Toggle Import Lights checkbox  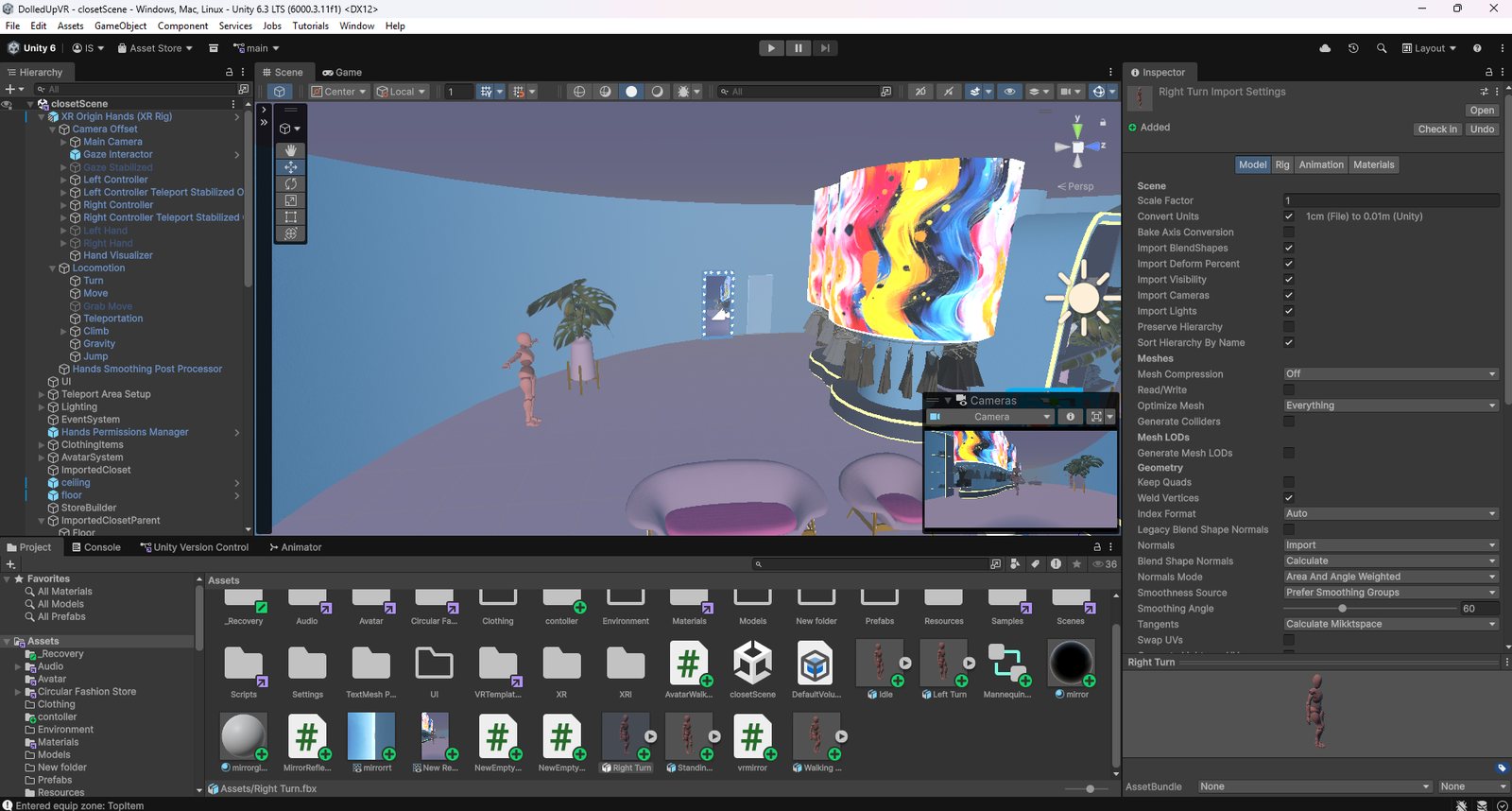pos(1289,311)
